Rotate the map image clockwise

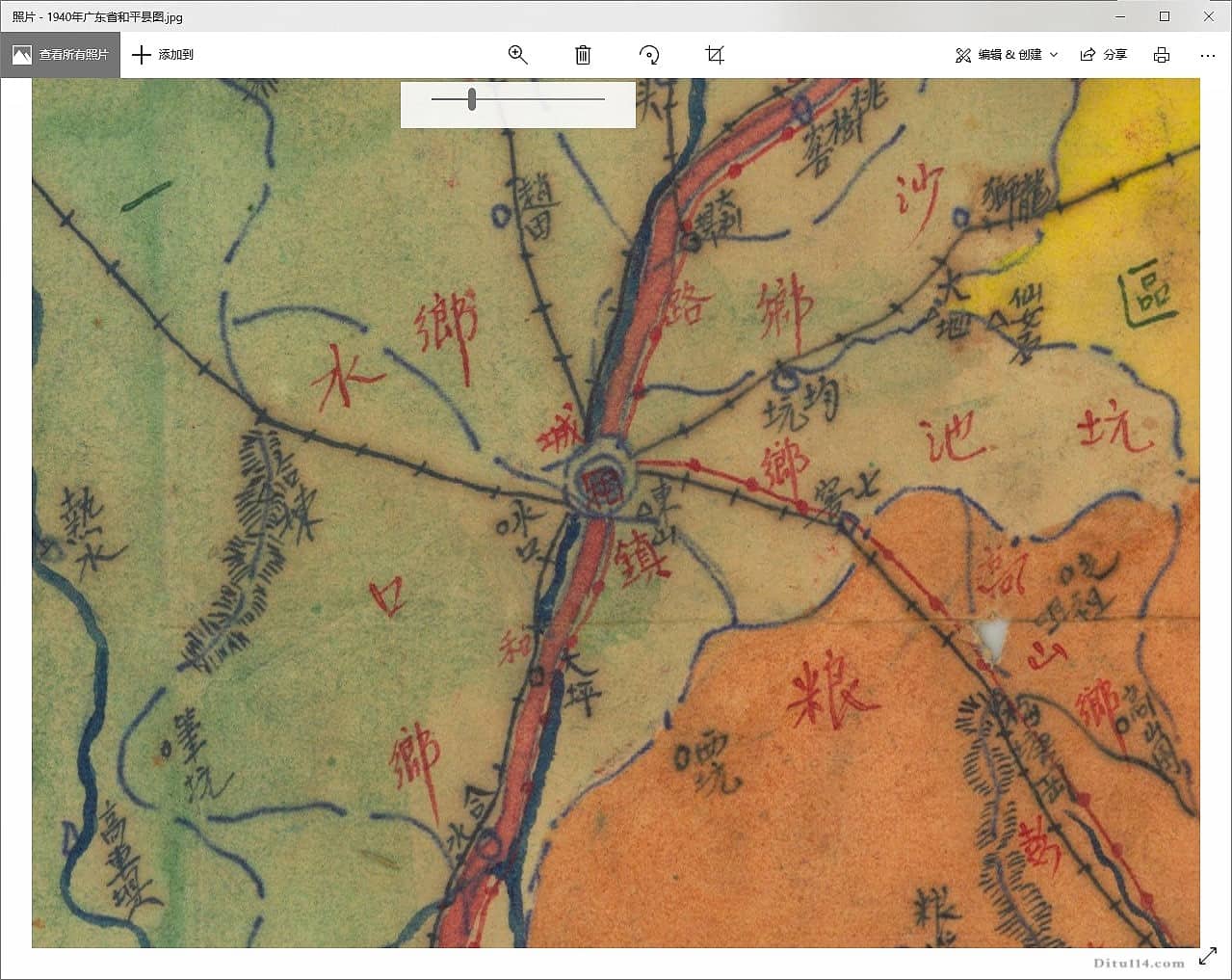point(649,55)
